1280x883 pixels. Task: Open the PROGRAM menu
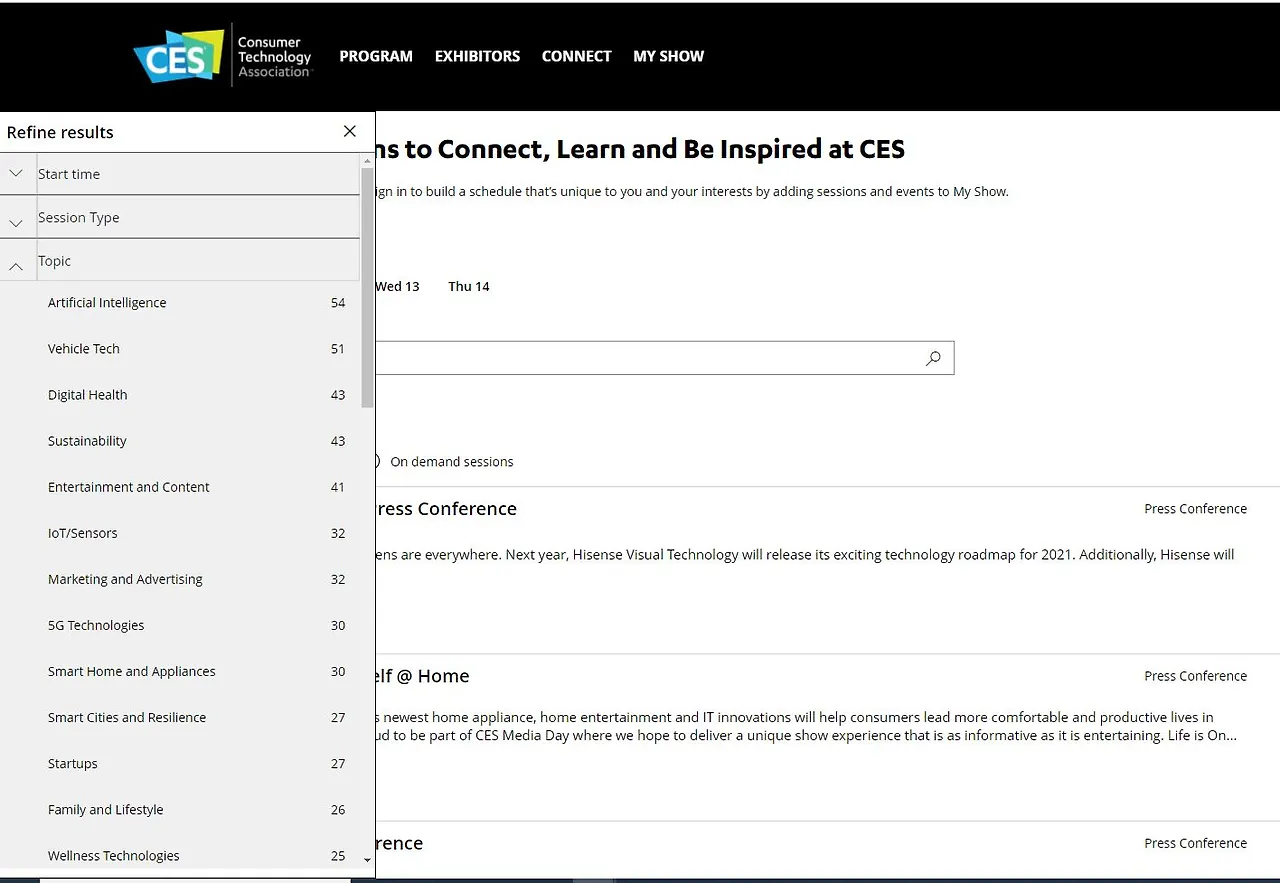pos(376,56)
